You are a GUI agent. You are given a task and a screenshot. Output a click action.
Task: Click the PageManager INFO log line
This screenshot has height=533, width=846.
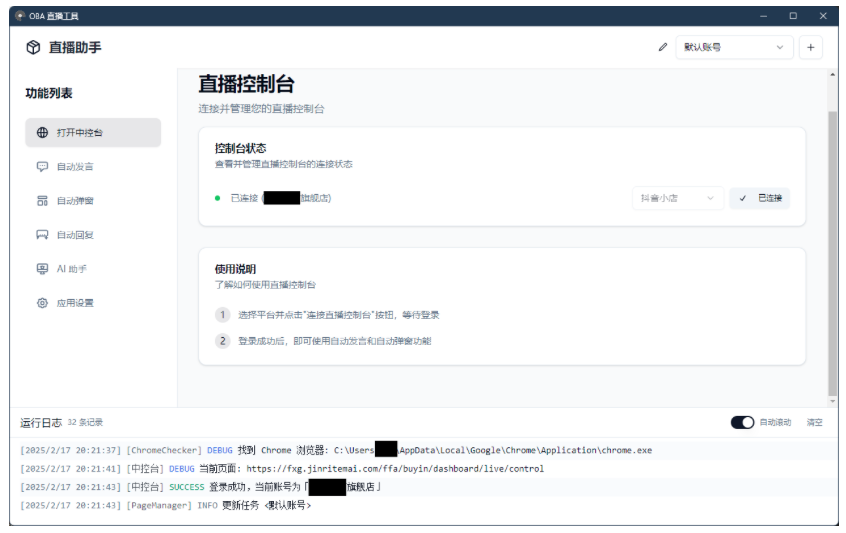pyautogui.click(x=165, y=505)
